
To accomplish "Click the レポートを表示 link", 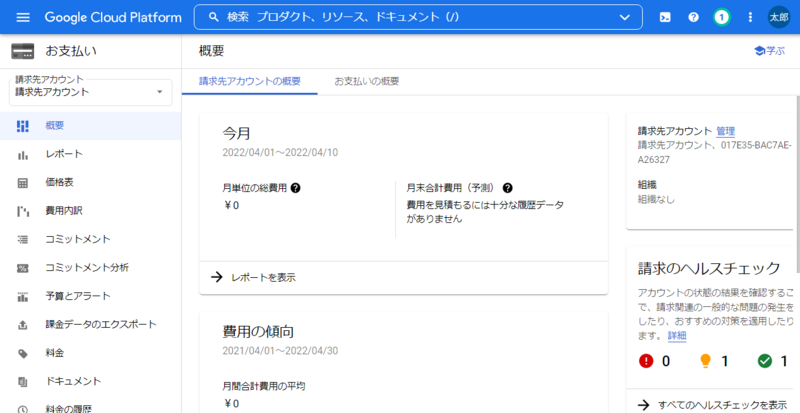I will [x=262, y=277].
